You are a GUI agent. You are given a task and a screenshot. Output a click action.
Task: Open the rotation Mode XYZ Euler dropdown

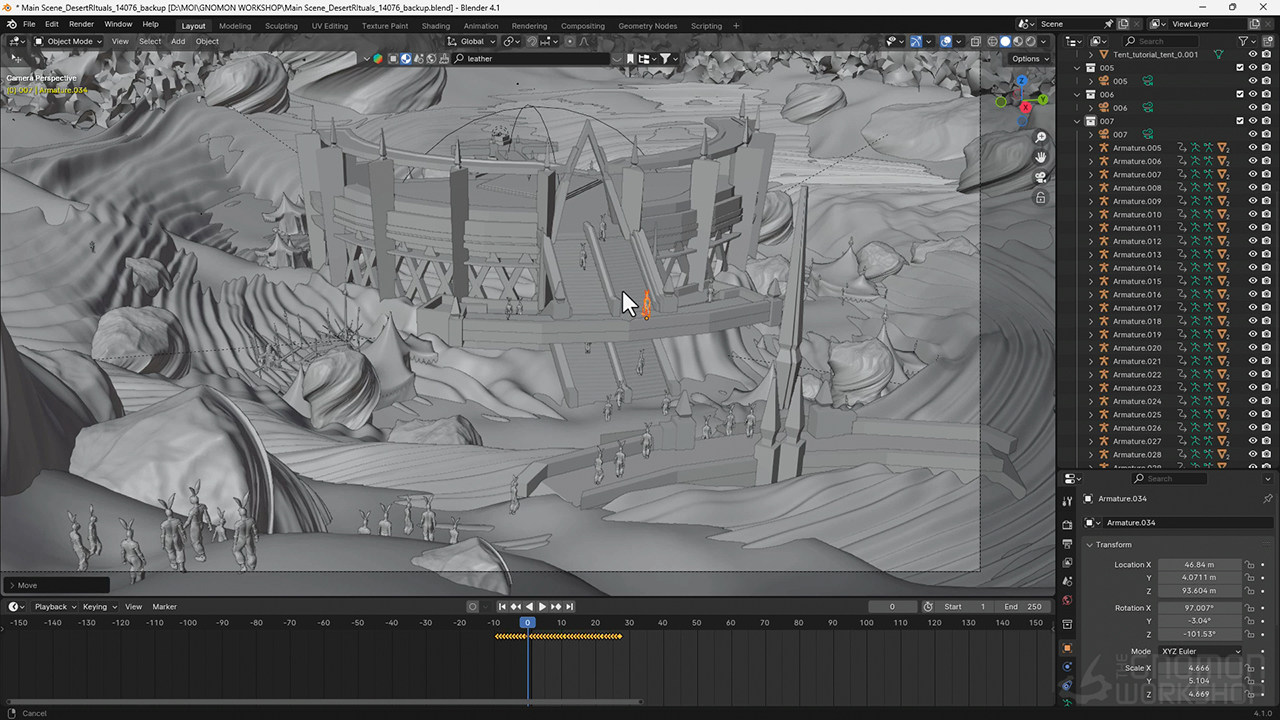point(1200,651)
